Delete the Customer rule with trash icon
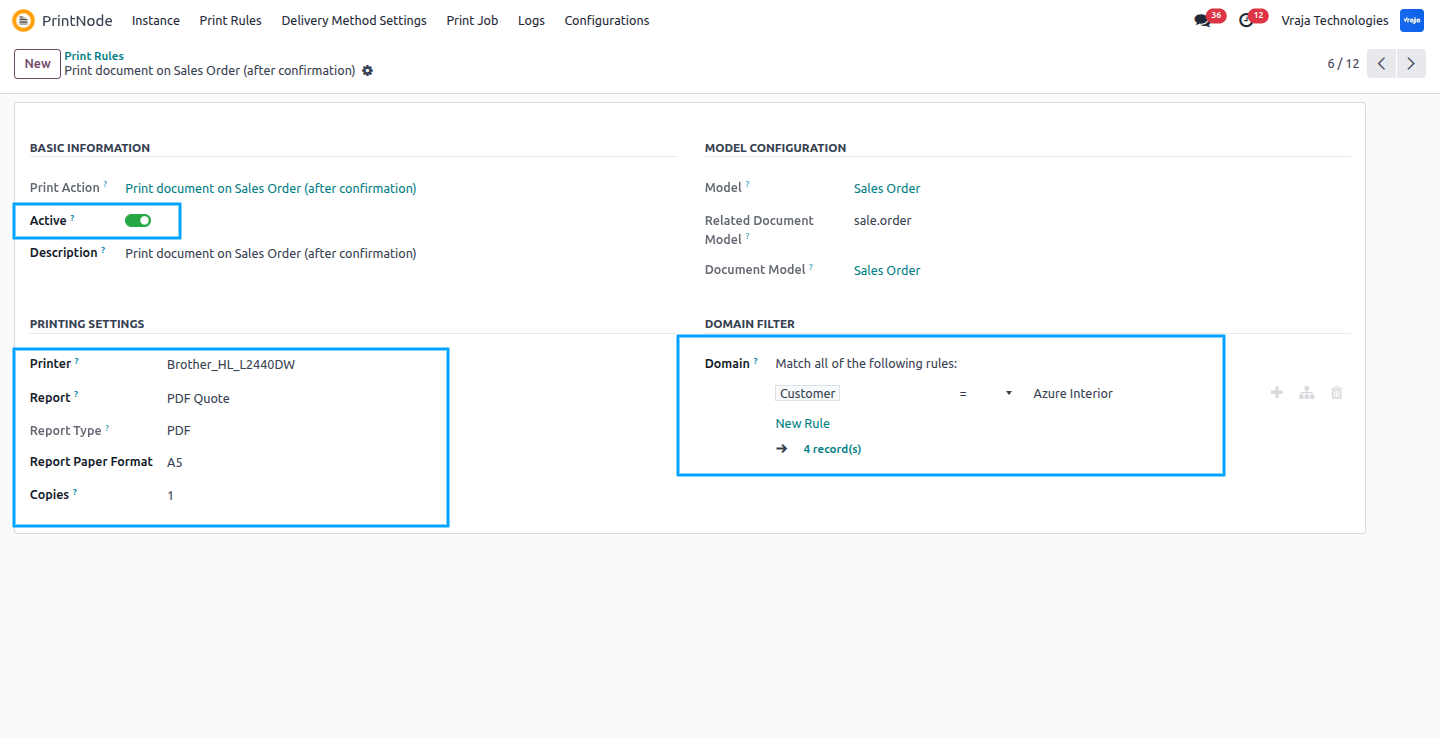Image resolution: width=1440 pixels, height=738 pixels. 1337,393
